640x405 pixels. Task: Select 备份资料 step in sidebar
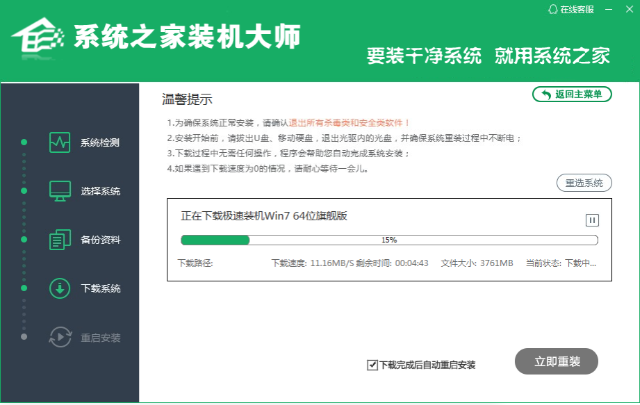pos(100,240)
